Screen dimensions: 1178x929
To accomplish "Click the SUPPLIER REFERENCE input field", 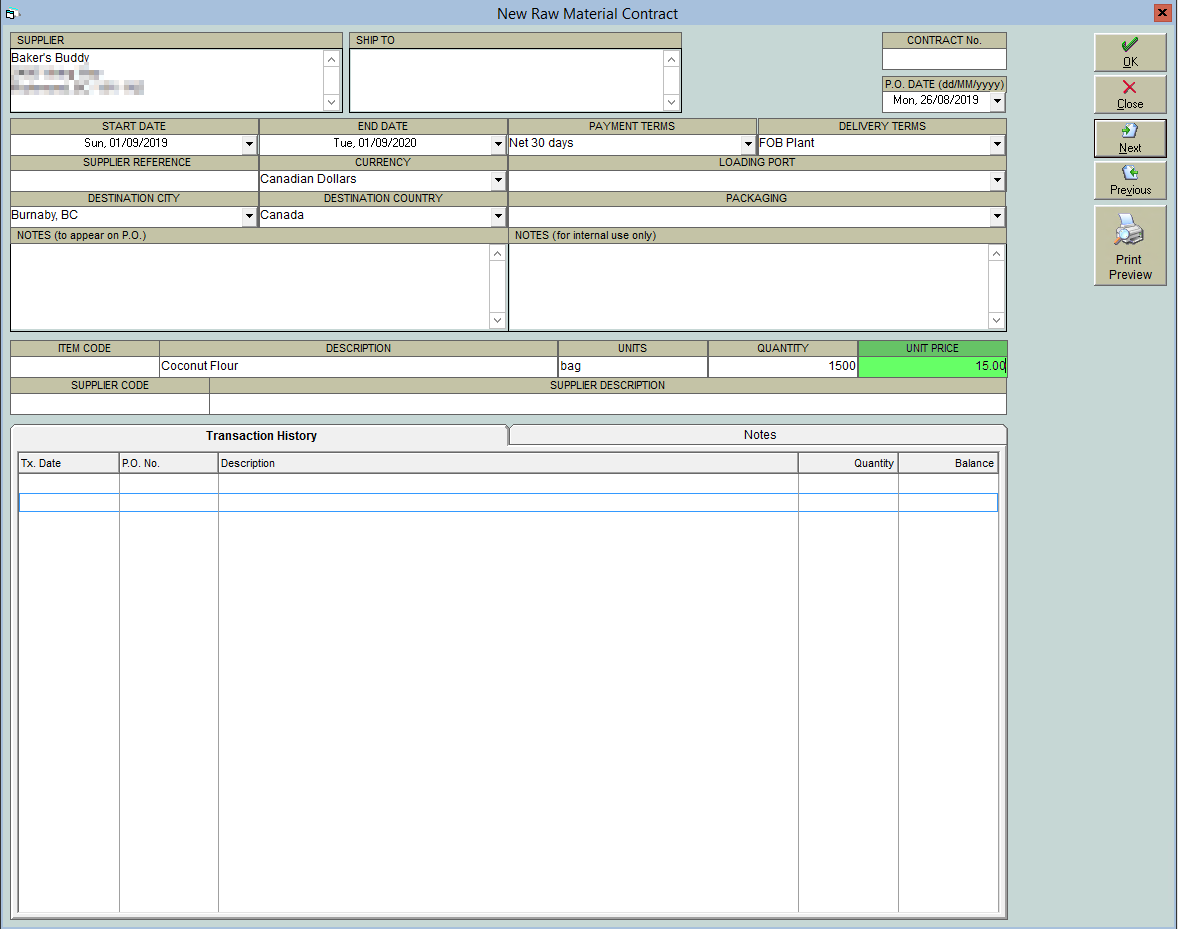I will coord(134,180).
